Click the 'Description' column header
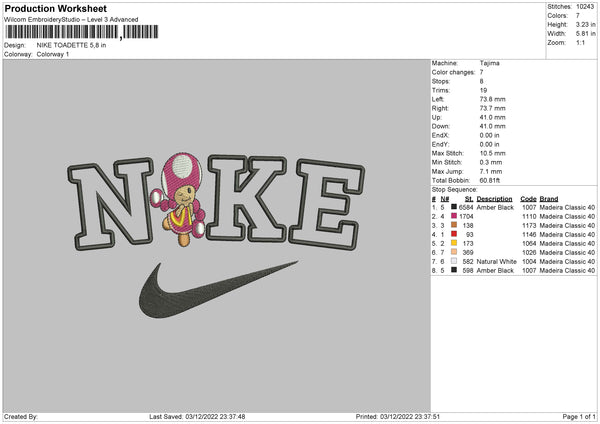 [x=494, y=199]
